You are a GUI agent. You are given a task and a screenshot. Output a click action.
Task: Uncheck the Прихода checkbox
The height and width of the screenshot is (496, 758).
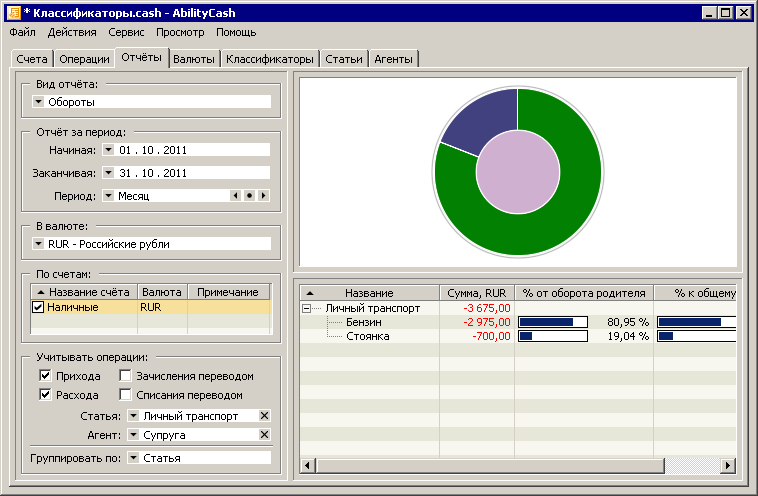tap(45, 376)
